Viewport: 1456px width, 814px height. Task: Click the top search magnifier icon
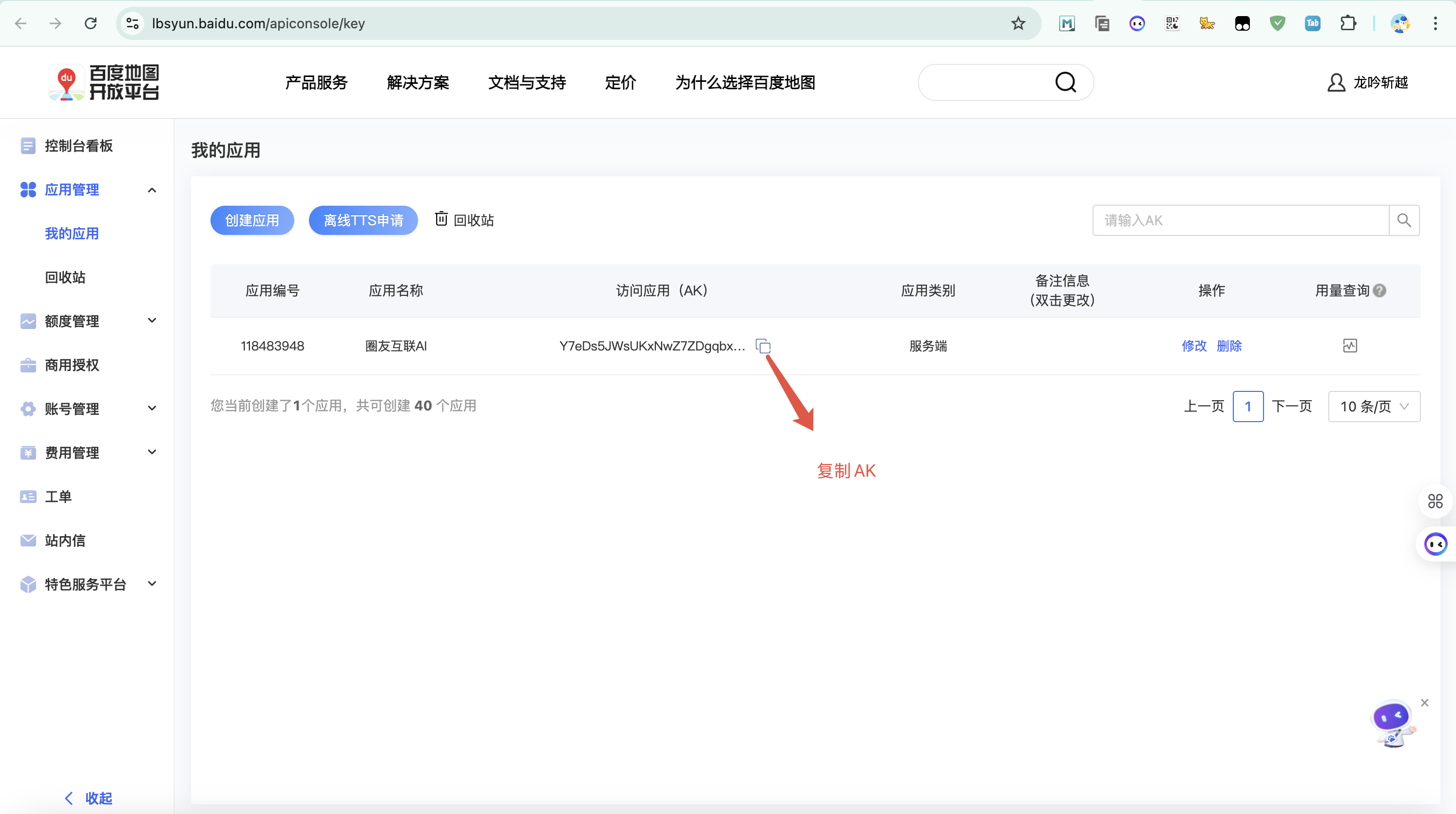[1065, 82]
